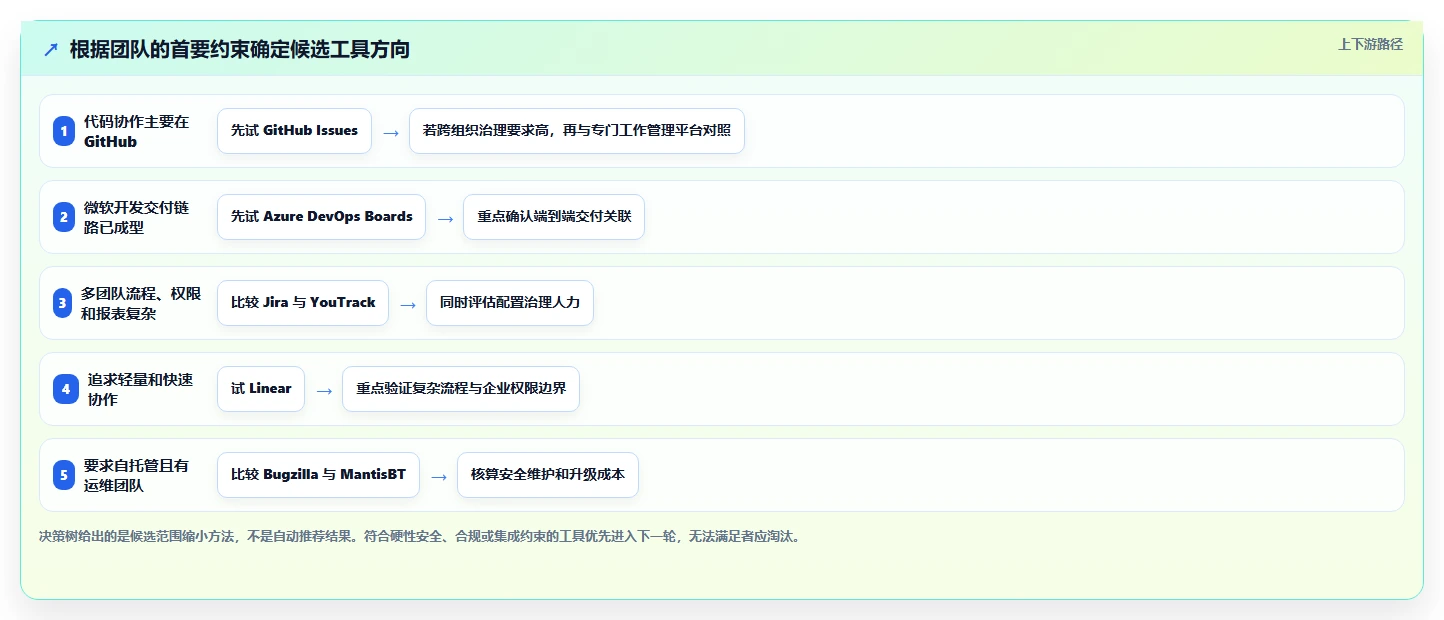Viewport: 1444px width, 620px height.
Task: Click the 若跨组织治理要求高 follow-up chip
Action: point(577,131)
